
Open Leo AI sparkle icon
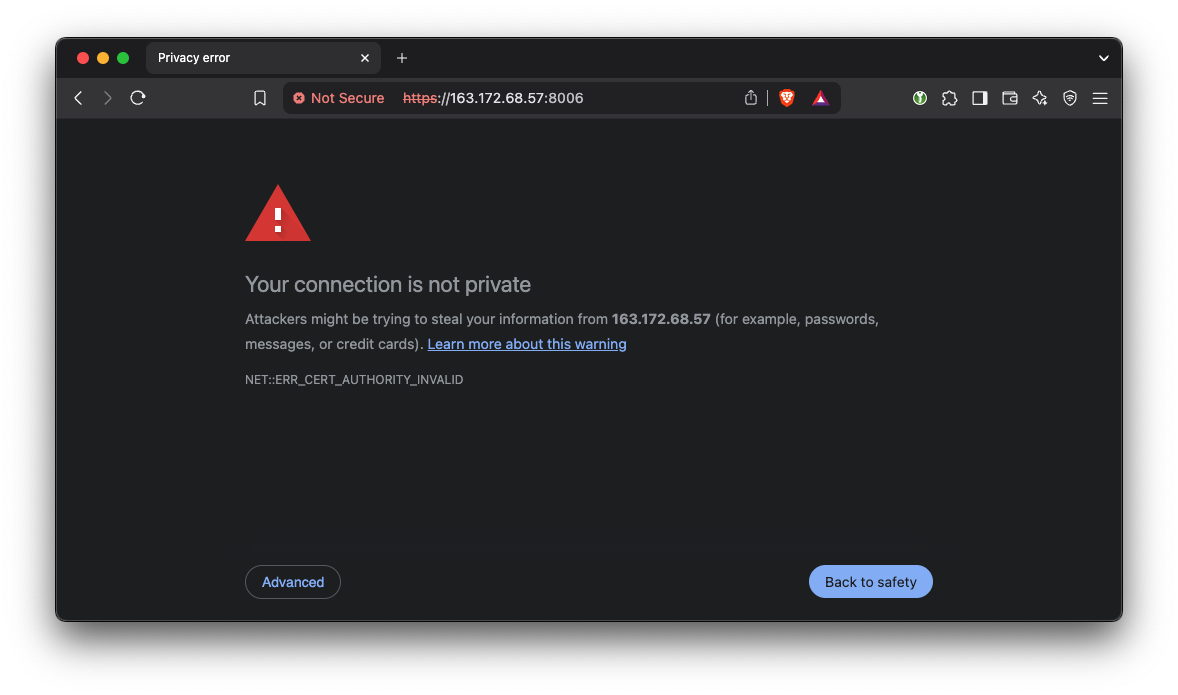(1040, 98)
